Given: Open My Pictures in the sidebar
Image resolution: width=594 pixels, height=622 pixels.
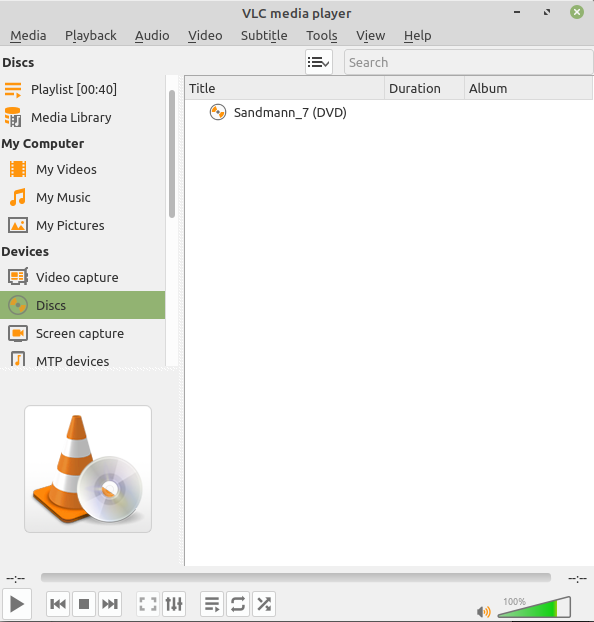Looking at the screenshot, I should [83, 225].
